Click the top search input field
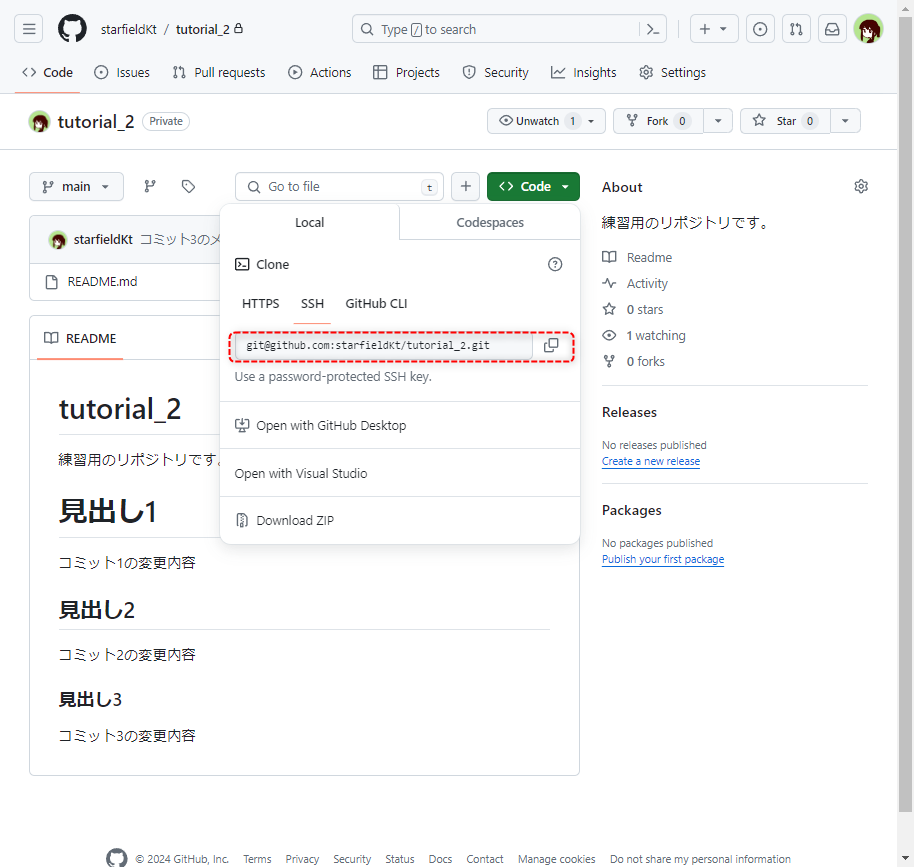 [498, 29]
